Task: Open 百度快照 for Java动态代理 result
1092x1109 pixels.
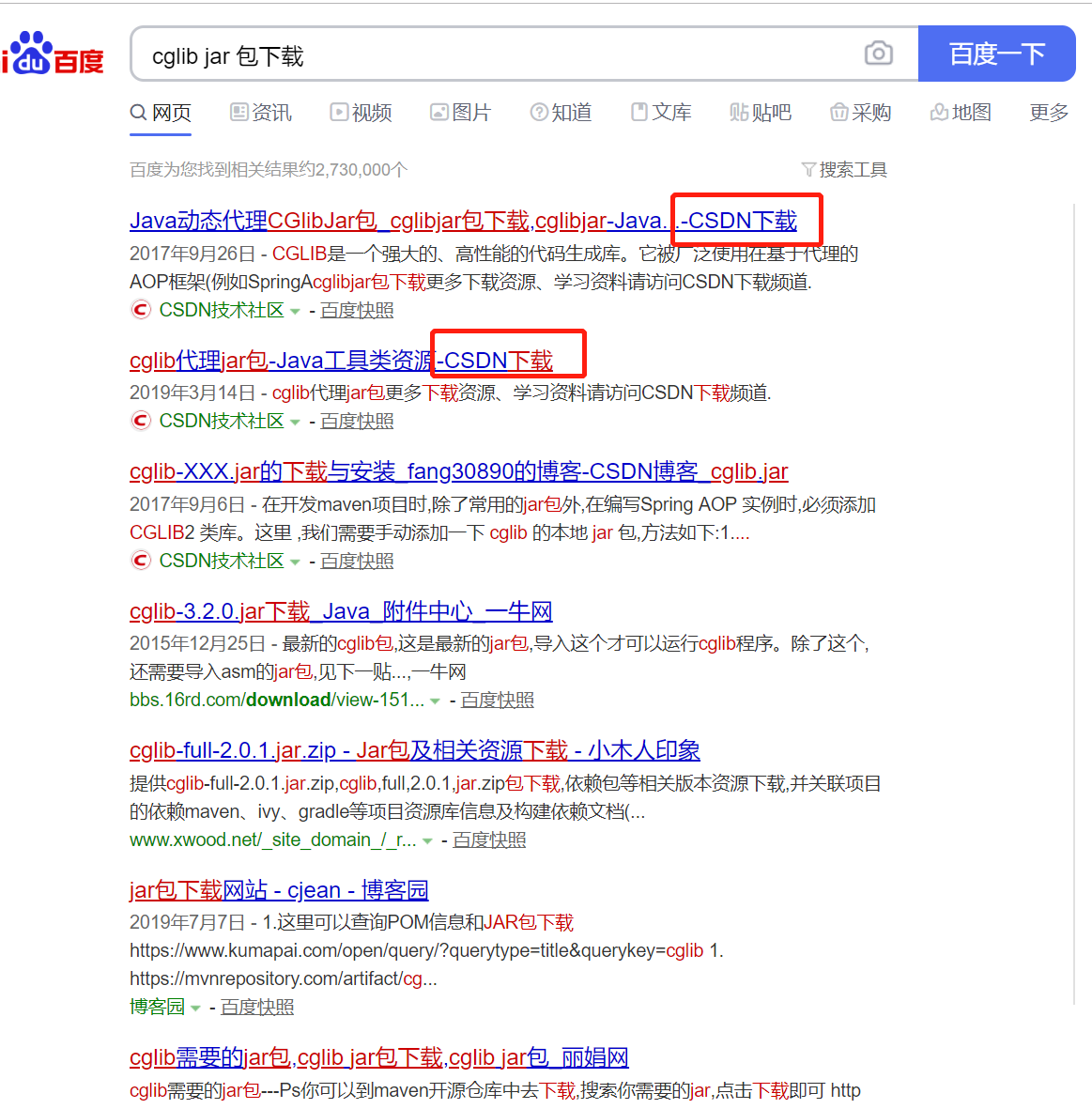Action: coord(357,311)
